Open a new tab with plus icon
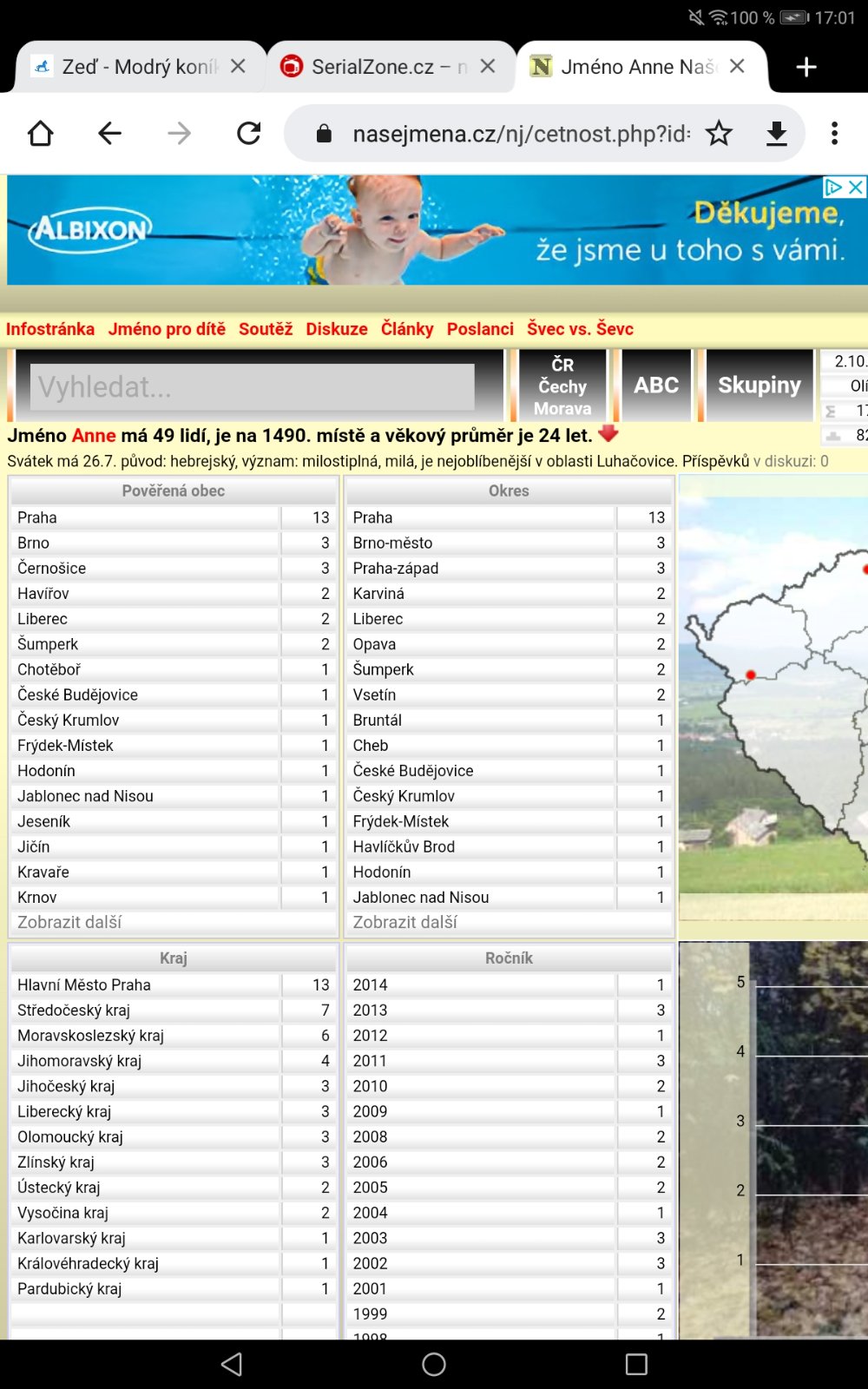The image size is (868, 1389). (x=806, y=67)
